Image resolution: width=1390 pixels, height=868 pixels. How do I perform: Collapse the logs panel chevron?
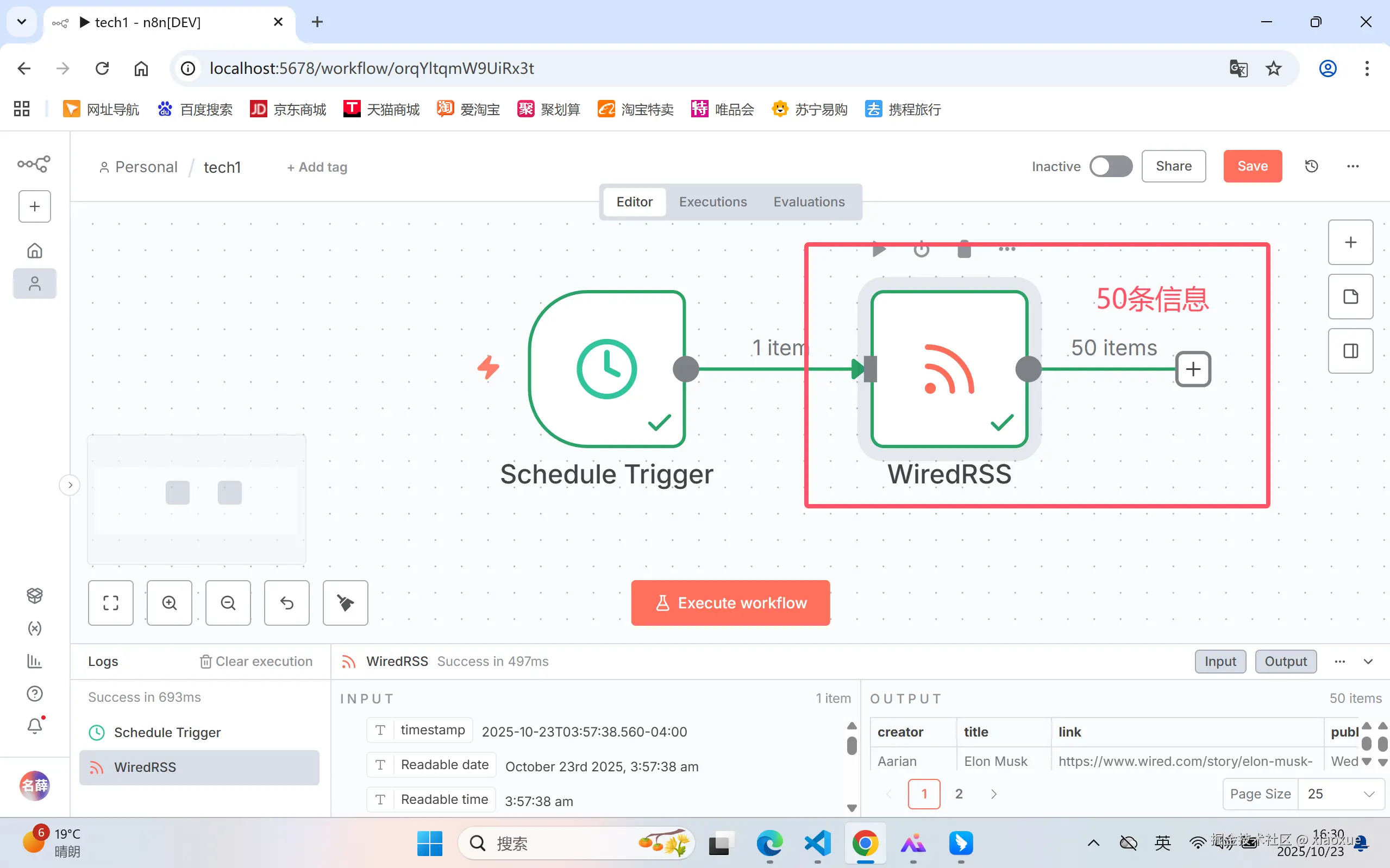click(x=1368, y=662)
